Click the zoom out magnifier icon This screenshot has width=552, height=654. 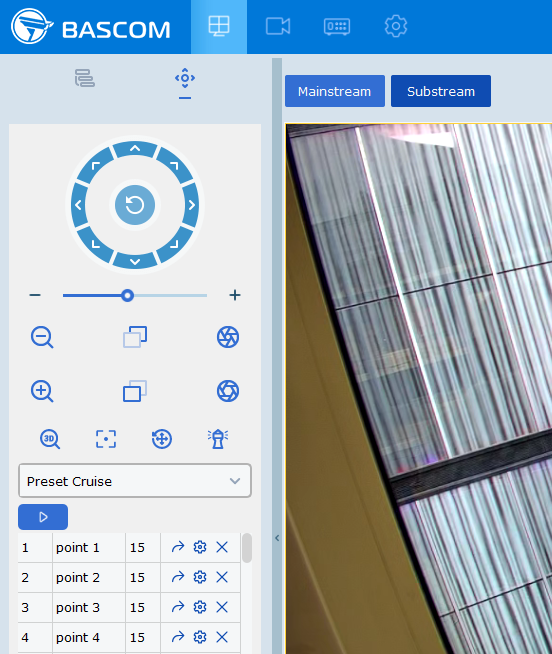[x=42, y=337]
